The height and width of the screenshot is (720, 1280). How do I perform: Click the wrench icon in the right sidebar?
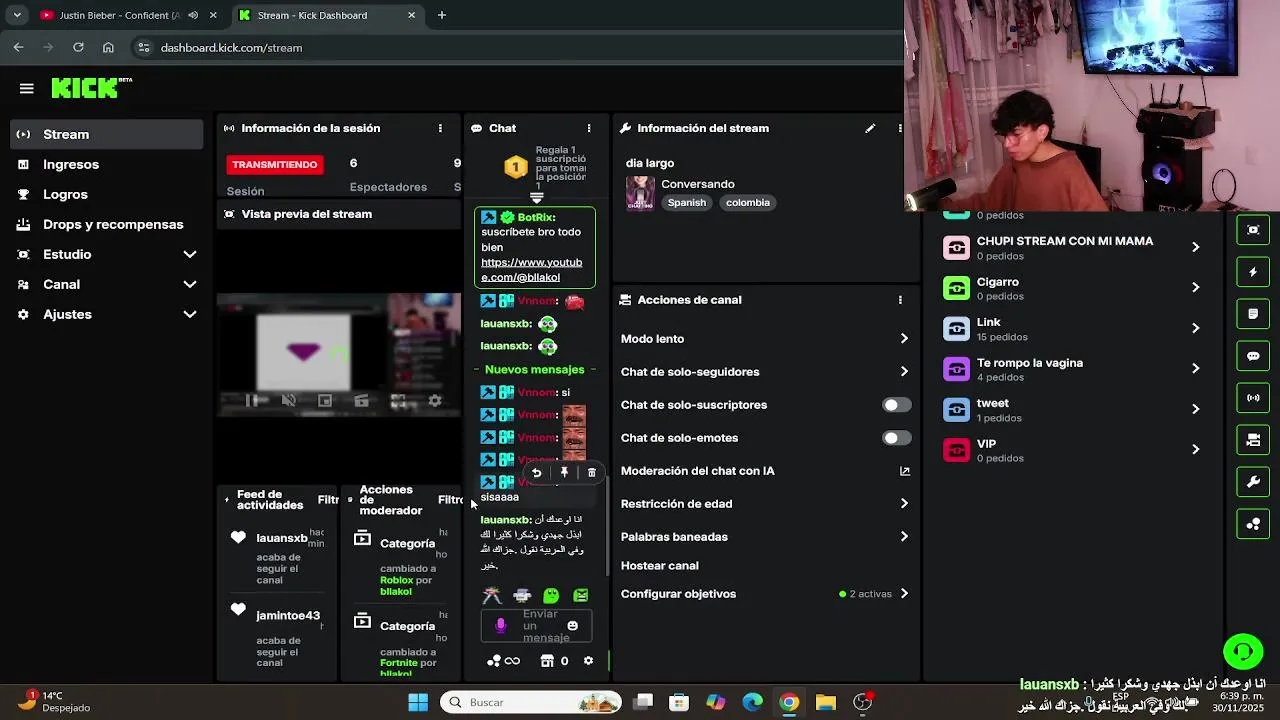(x=1253, y=482)
